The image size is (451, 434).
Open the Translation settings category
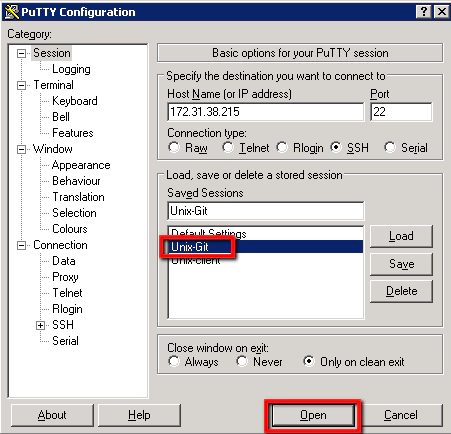(78, 197)
